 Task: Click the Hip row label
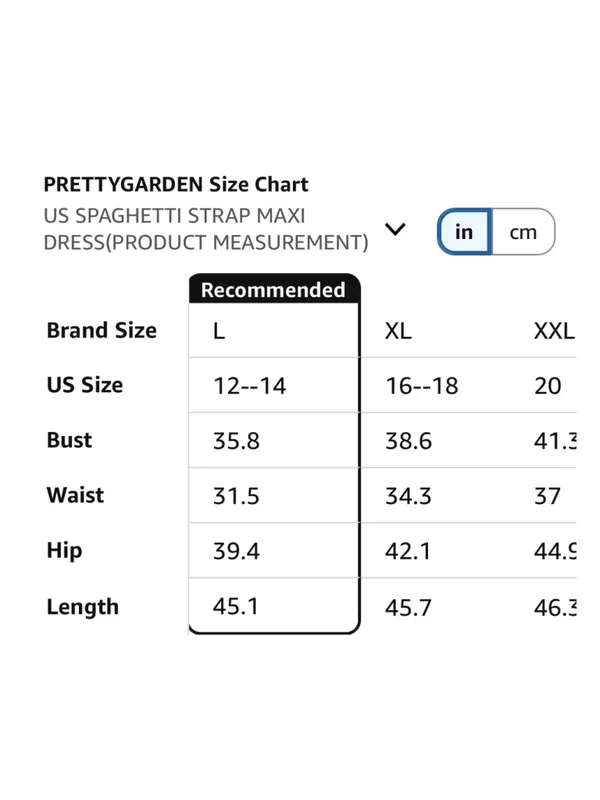tap(64, 551)
